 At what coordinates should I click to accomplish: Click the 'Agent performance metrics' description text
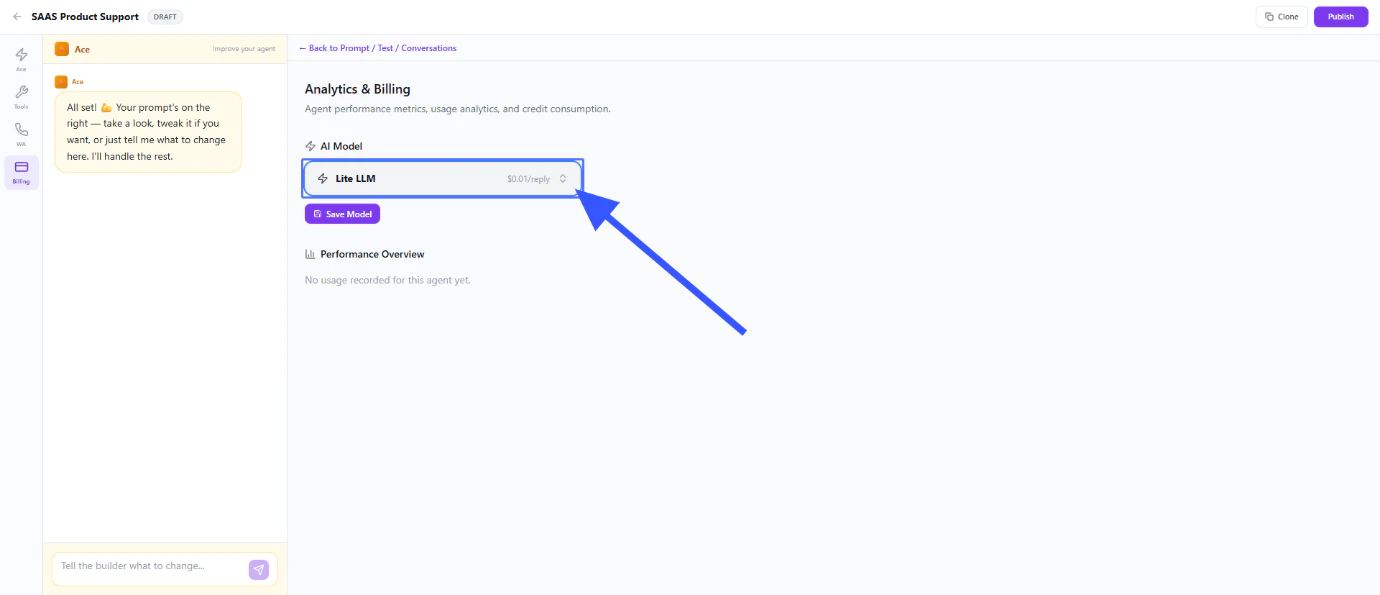(x=458, y=108)
